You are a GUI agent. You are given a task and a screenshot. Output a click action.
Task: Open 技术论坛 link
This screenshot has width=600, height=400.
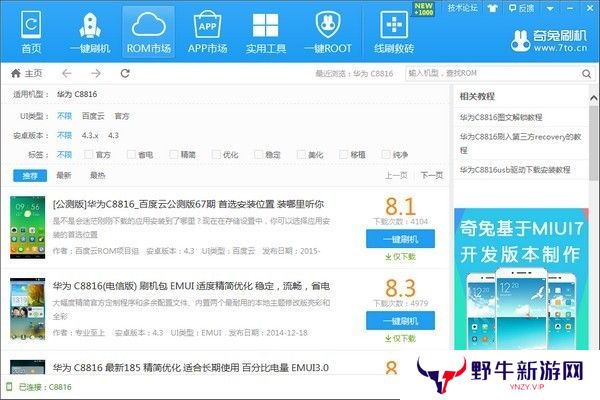pyautogui.click(x=463, y=8)
